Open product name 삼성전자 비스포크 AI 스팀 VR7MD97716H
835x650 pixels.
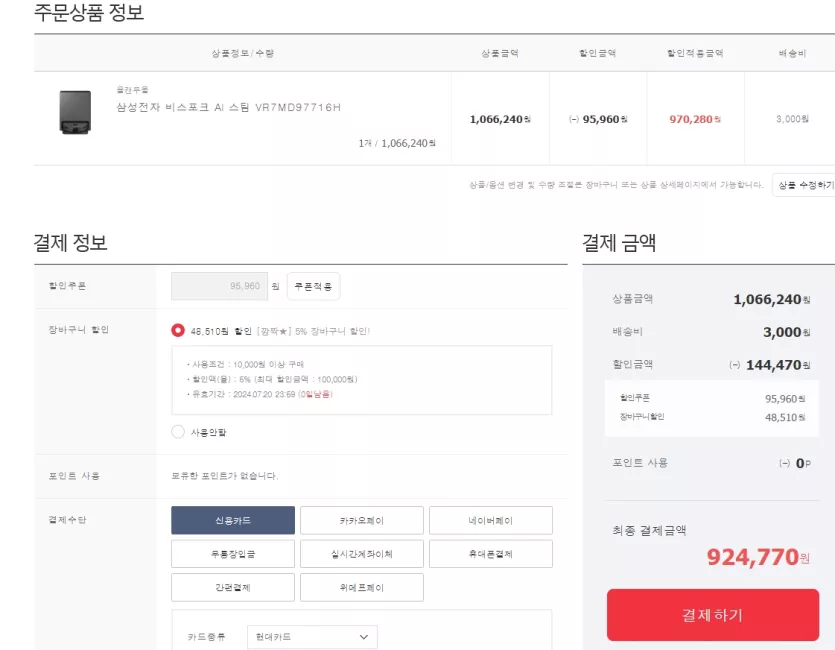[x=228, y=107]
